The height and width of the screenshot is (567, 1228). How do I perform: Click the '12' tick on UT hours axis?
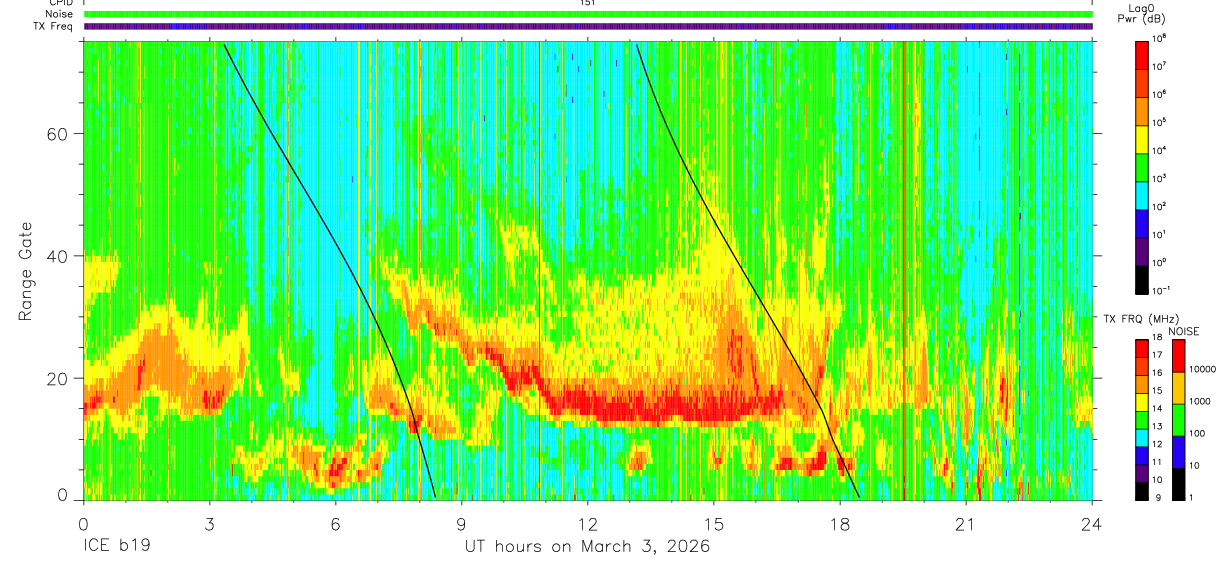click(588, 524)
